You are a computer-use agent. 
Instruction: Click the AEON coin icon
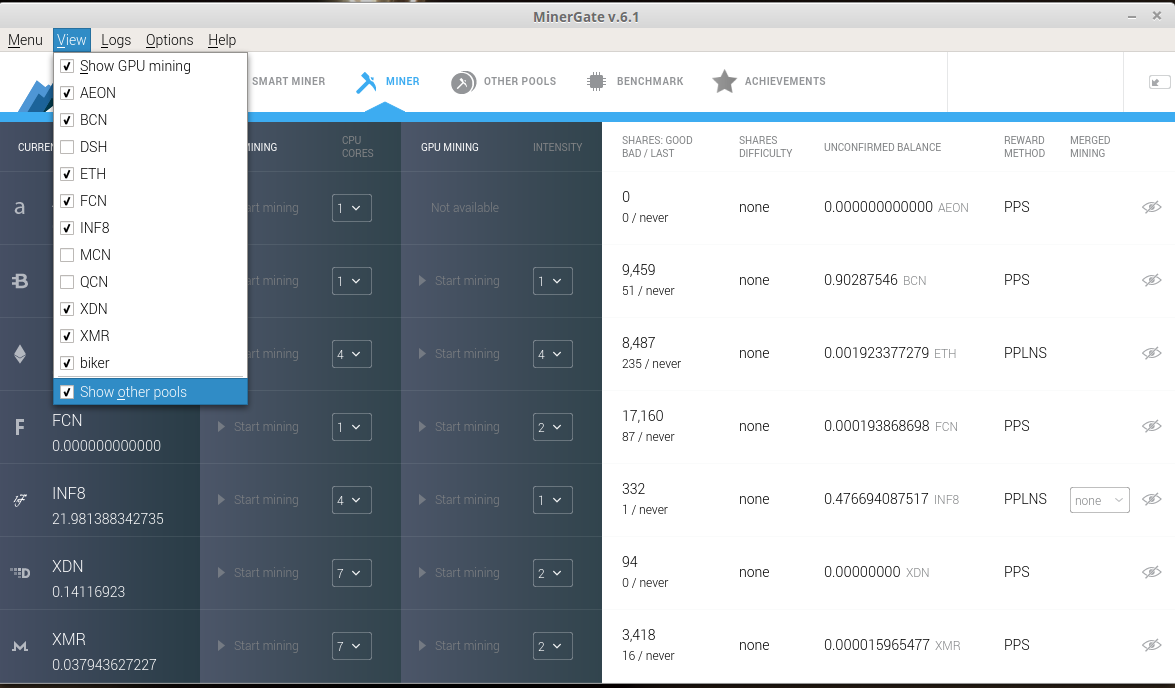[x=20, y=208]
